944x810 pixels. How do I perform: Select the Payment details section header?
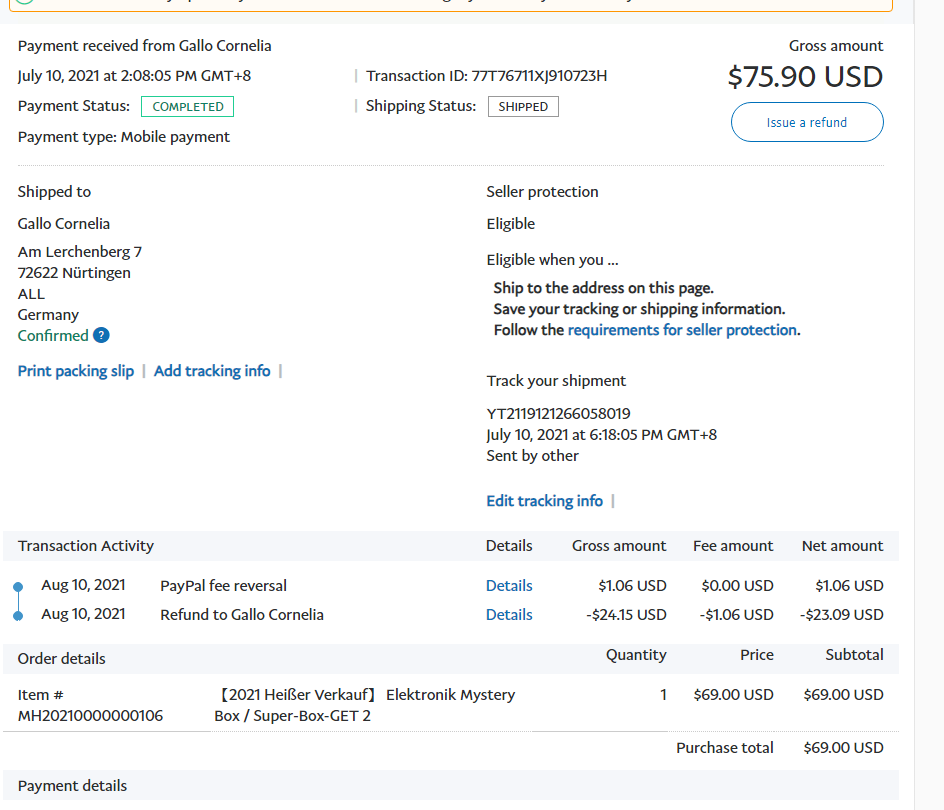pyautogui.click(x=73, y=786)
